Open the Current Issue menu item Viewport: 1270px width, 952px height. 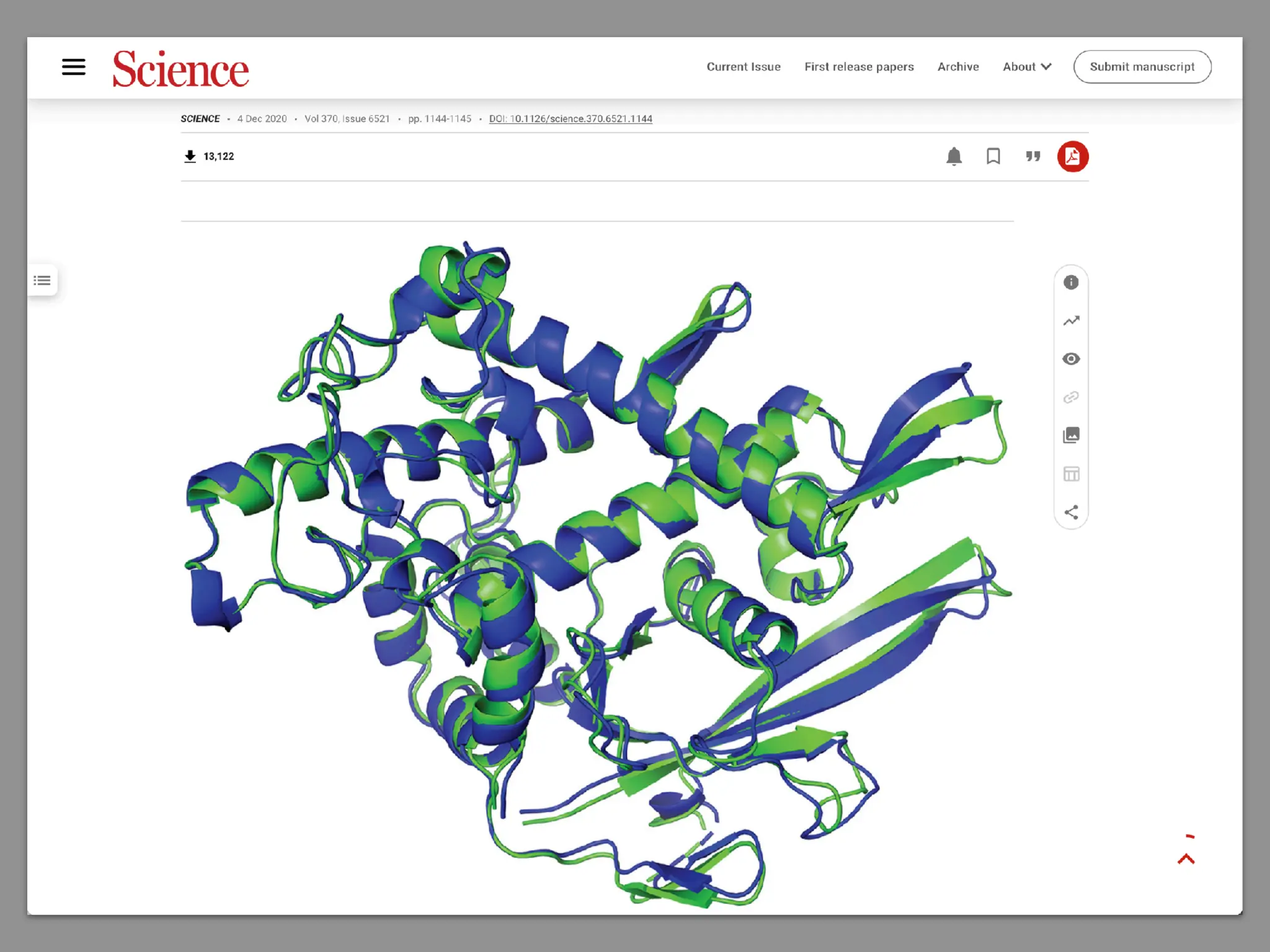coord(743,67)
